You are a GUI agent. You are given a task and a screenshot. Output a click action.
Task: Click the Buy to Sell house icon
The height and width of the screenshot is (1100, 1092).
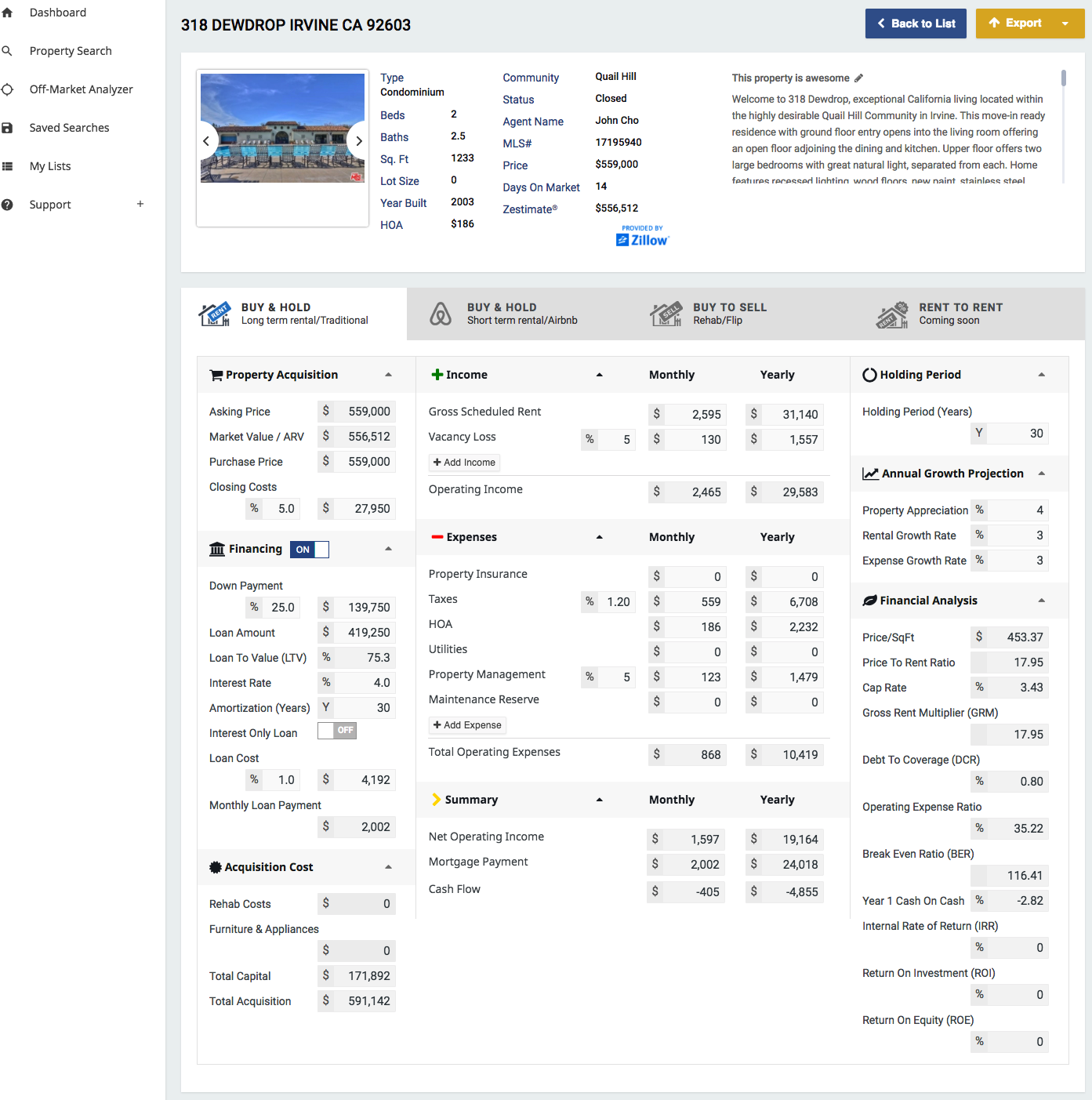pyautogui.click(x=666, y=314)
